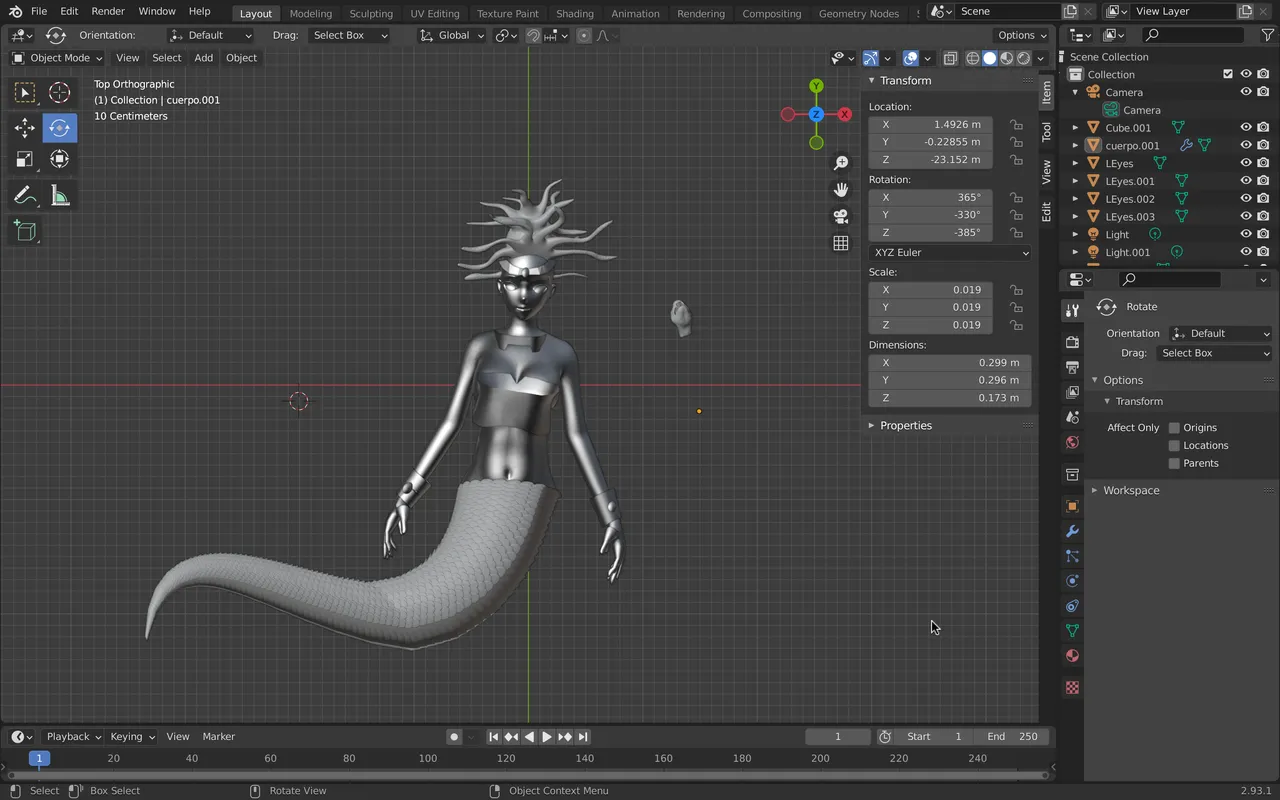Viewport: 1280px width, 800px height.
Task: Click frame 120 on timeline ruler
Action: [x=506, y=759]
